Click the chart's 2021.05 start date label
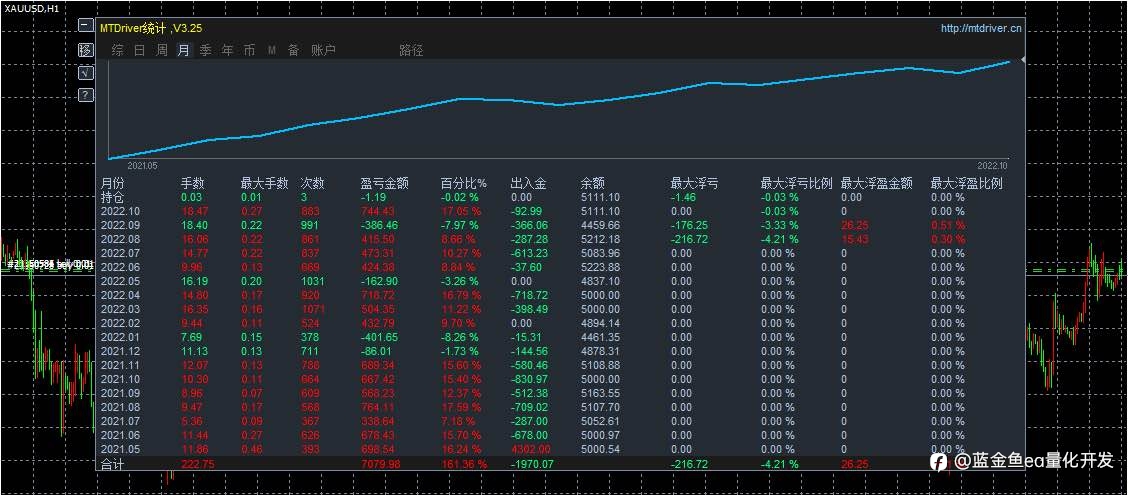 tap(142, 165)
